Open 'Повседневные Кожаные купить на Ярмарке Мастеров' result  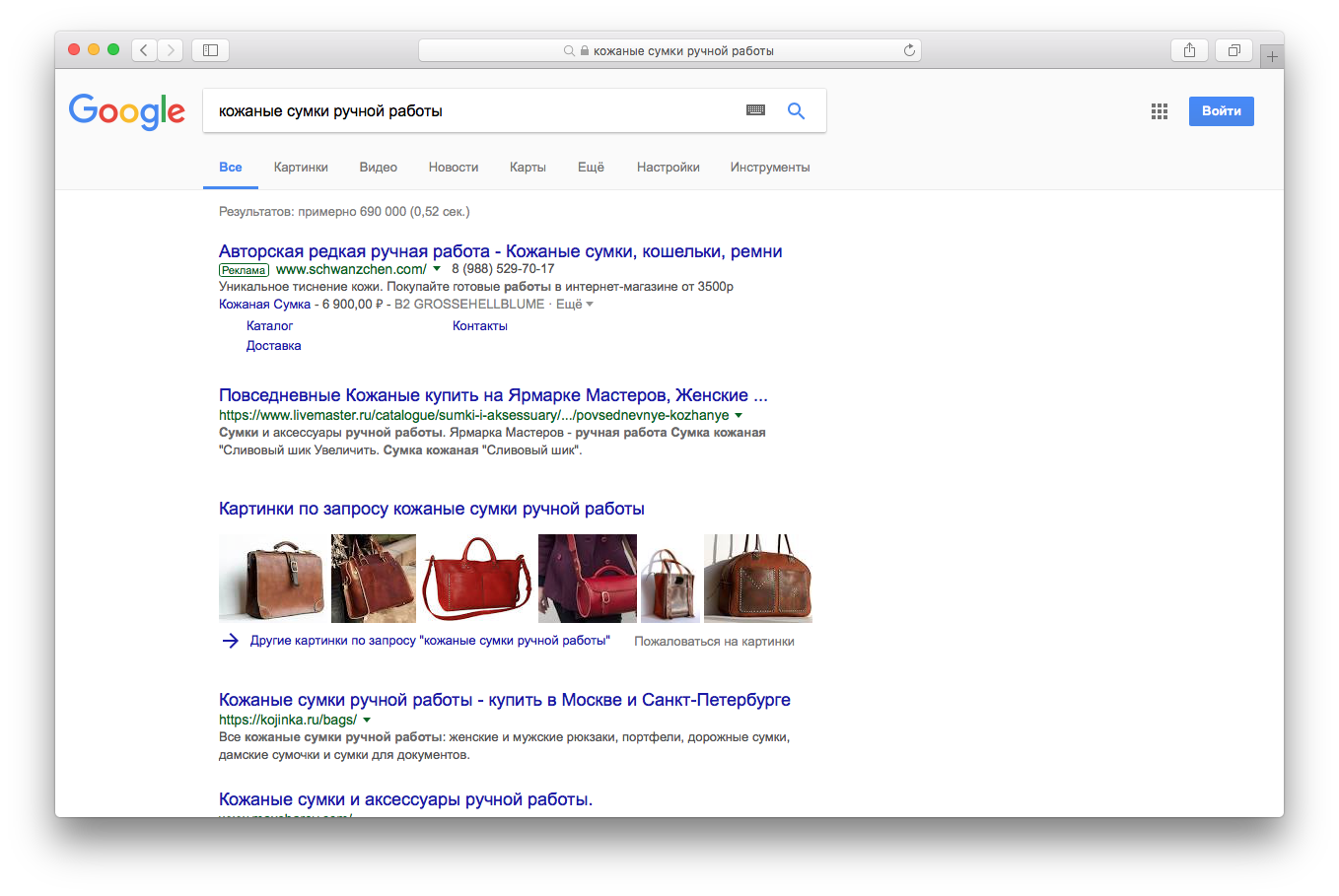tap(493, 395)
